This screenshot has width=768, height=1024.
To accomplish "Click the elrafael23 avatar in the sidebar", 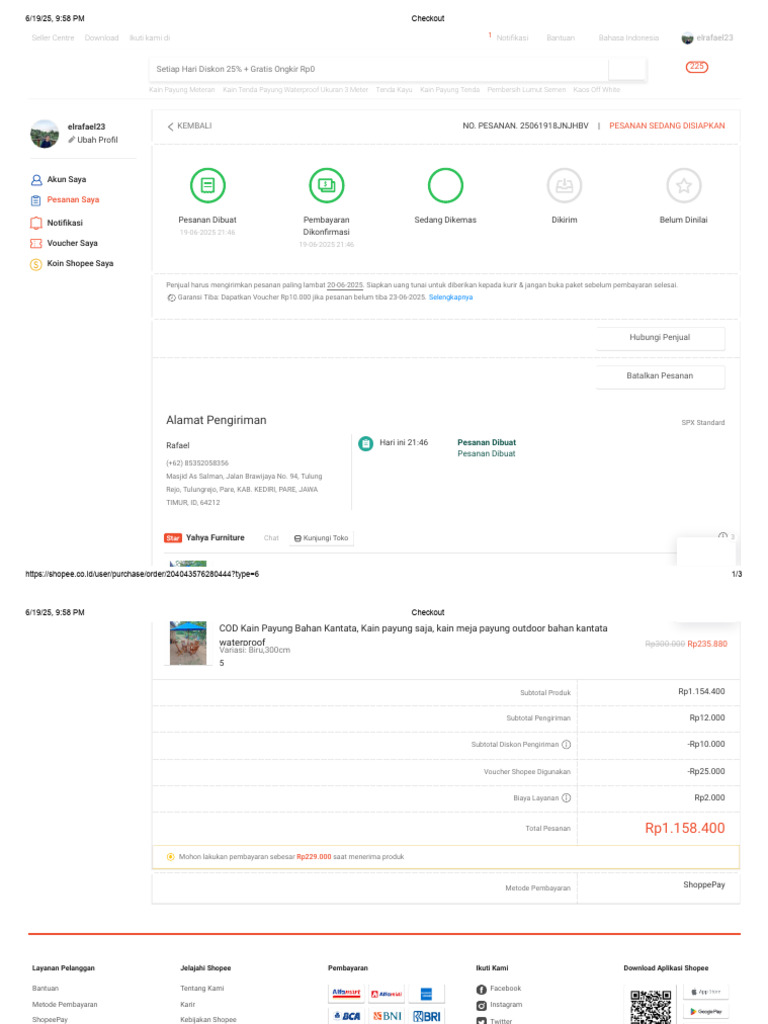I will (x=44, y=134).
